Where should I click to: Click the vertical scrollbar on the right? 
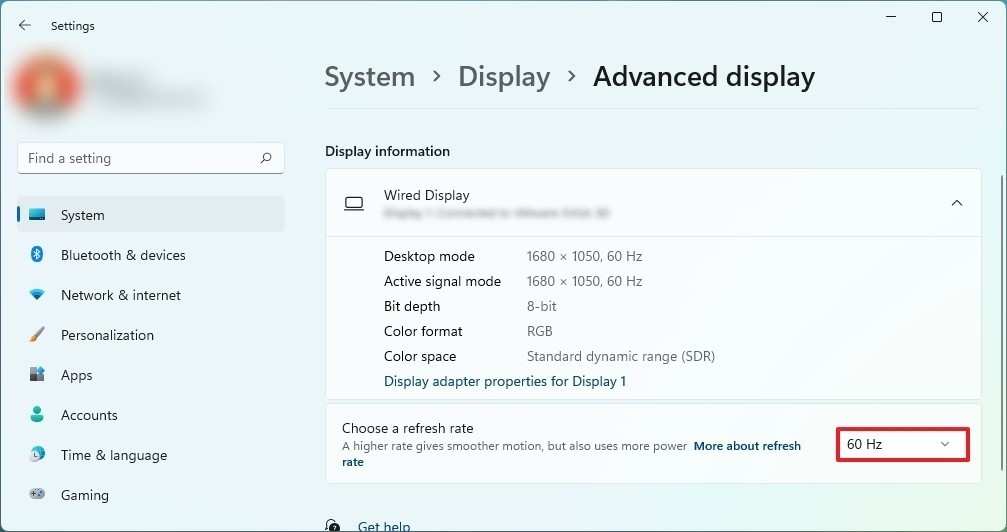pyautogui.click(x=1002, y=321)
